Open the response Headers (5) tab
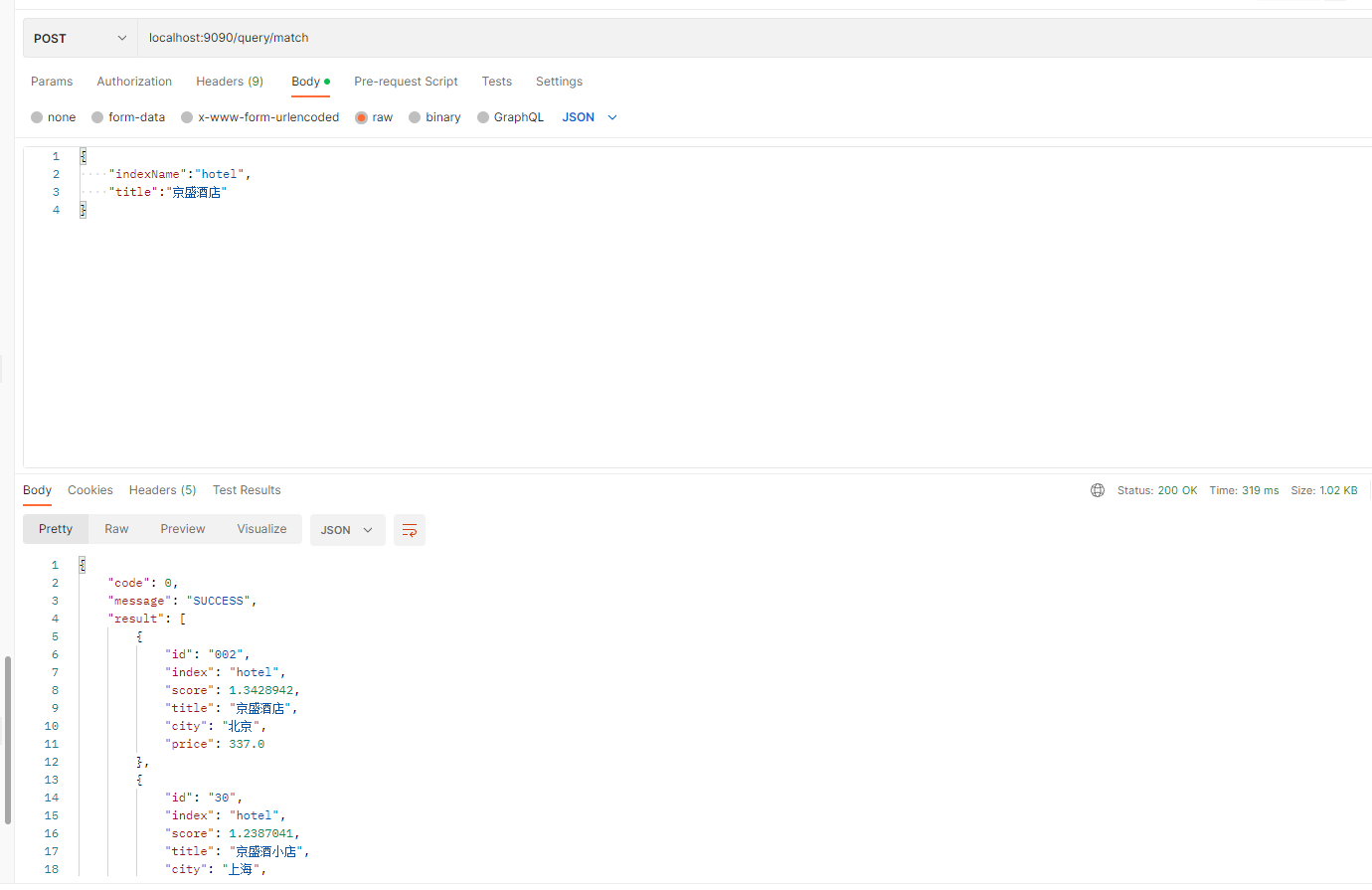The height and width of the screenshot is (890, 1372). click(x=163, y=490)
